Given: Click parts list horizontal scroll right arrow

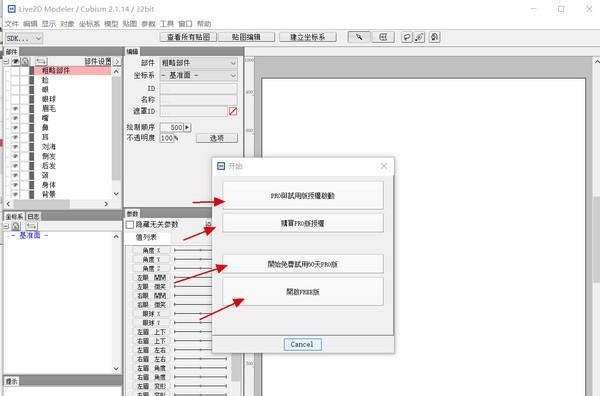Looking at the screenshot, I should 106,204.
